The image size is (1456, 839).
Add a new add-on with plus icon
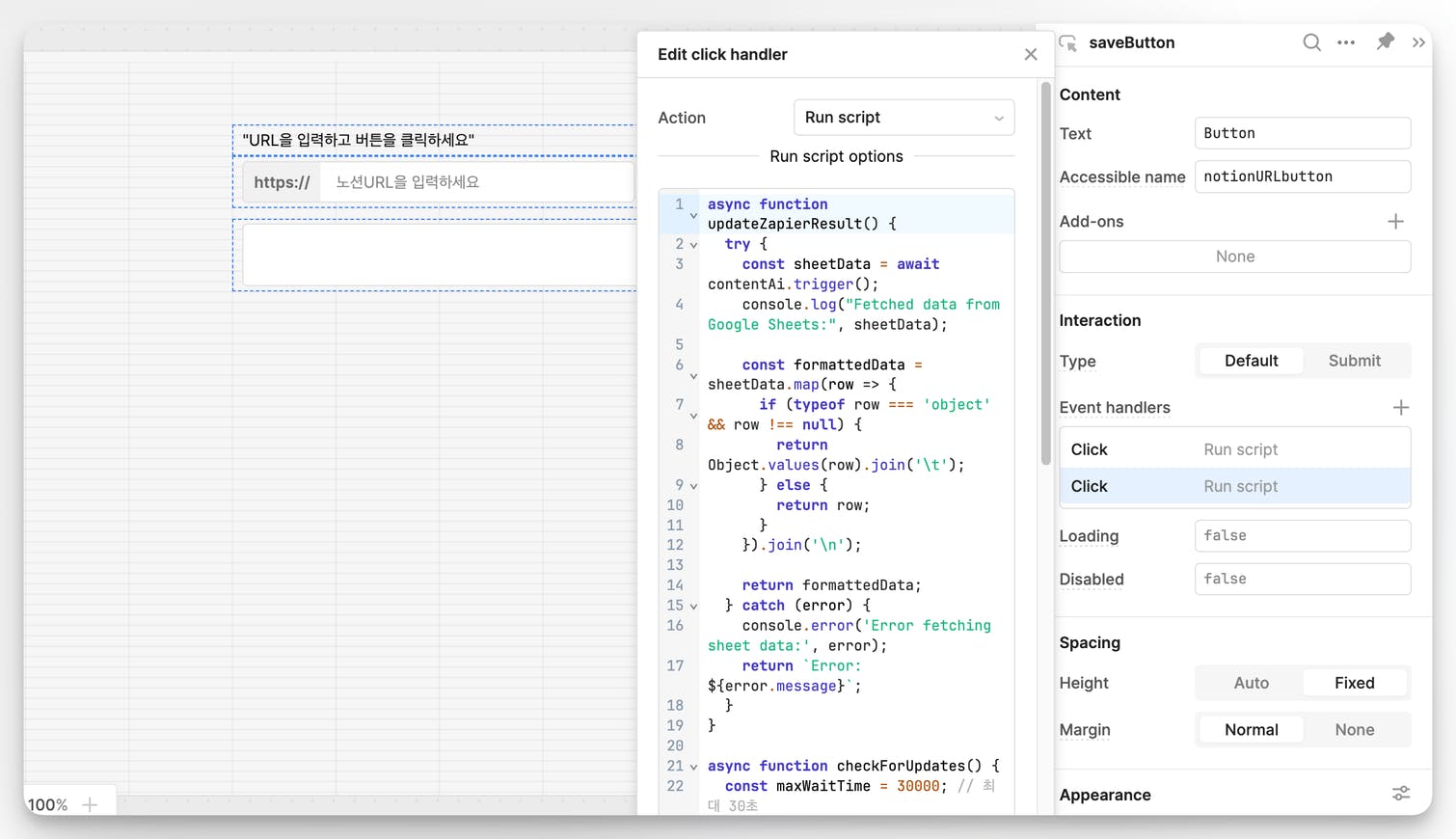1395,222
